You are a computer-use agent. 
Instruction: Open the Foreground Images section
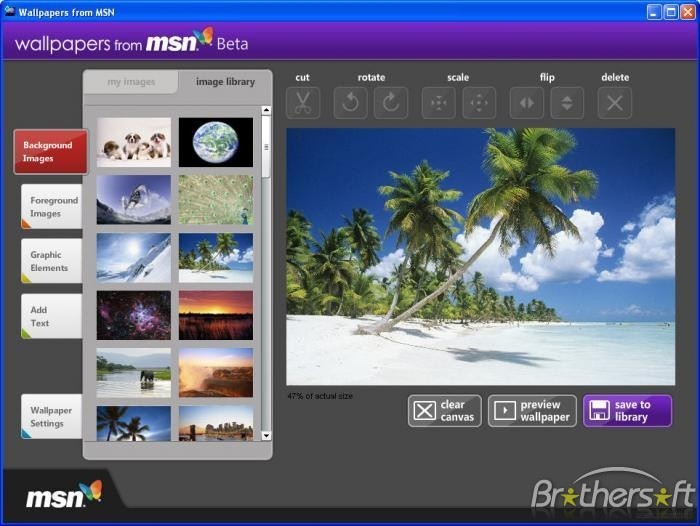click(x=52, y=207)
